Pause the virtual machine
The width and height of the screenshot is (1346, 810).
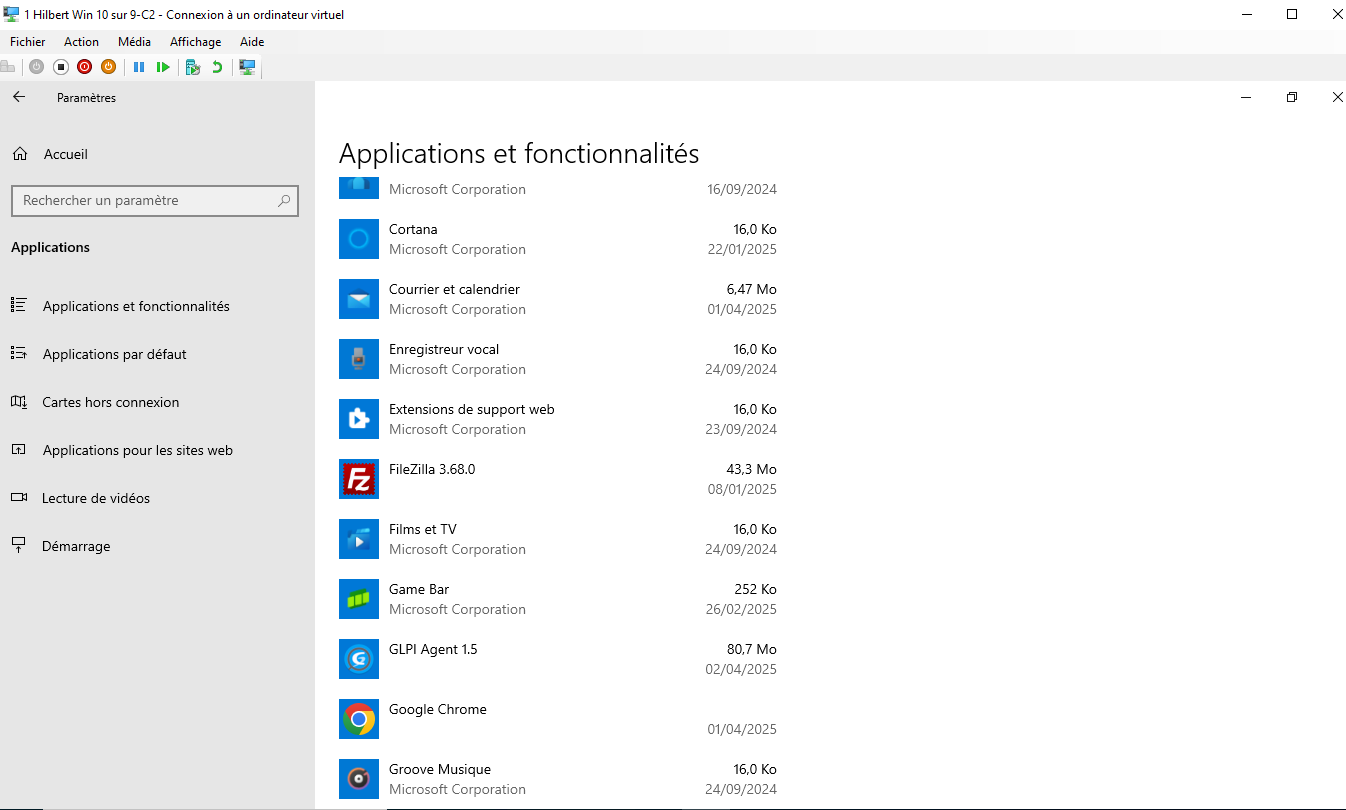click(x=139, y=67)
